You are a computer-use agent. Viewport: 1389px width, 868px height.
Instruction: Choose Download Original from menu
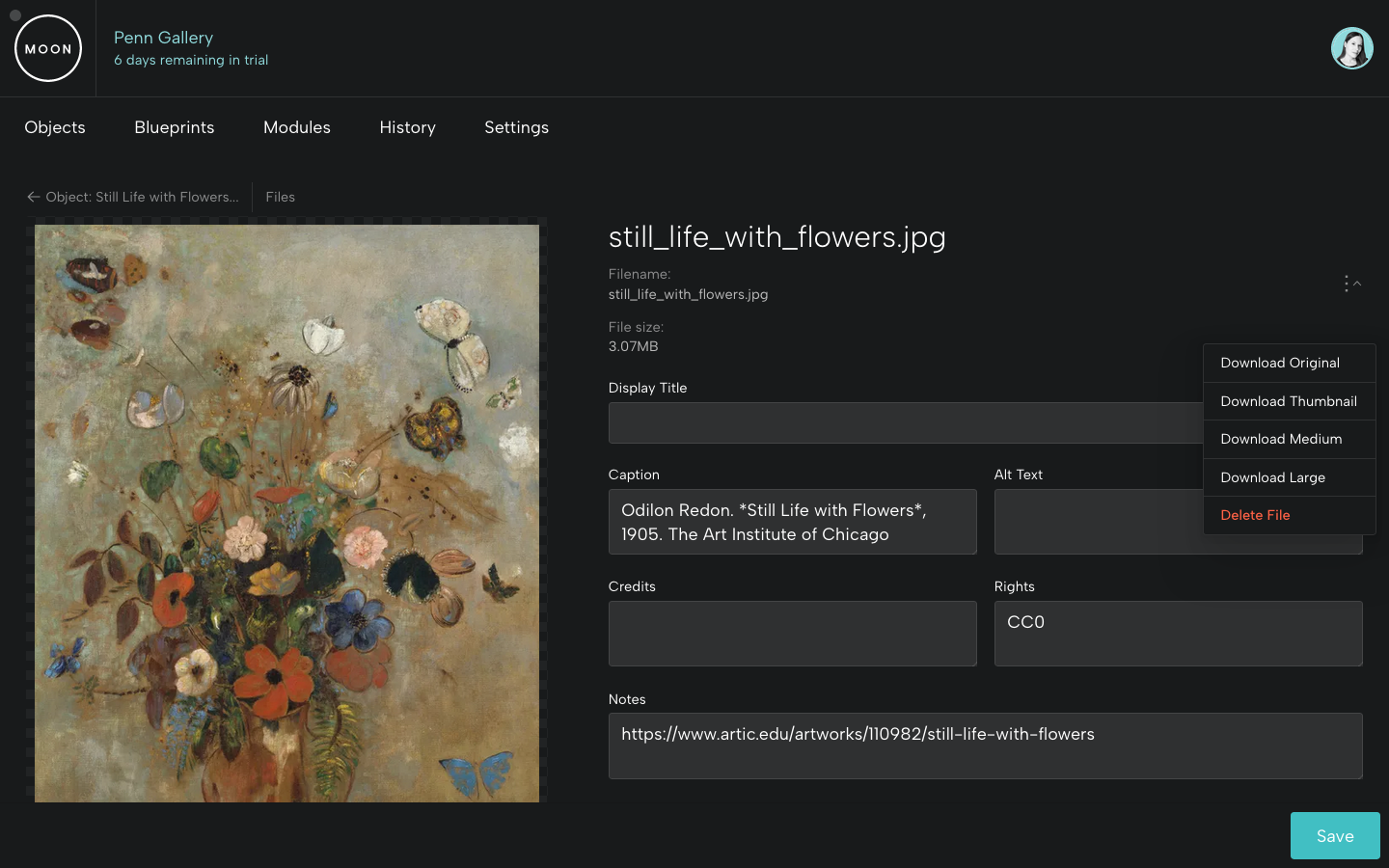coord(1290,363)
